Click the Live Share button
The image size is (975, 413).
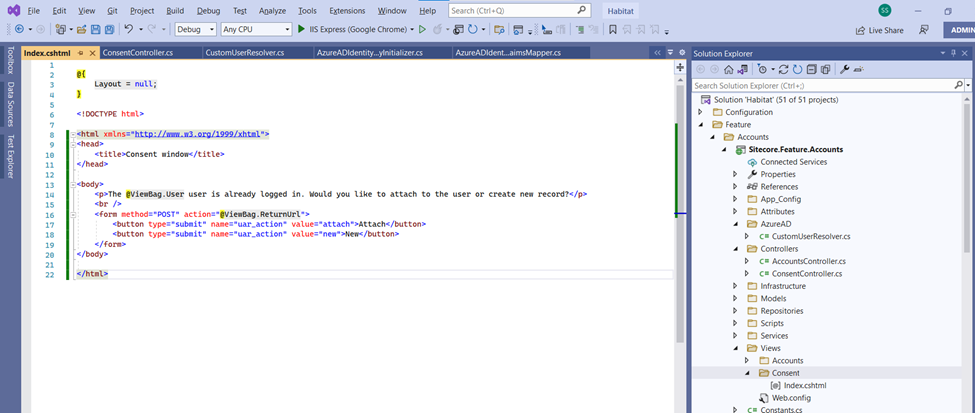coord(879,30)
